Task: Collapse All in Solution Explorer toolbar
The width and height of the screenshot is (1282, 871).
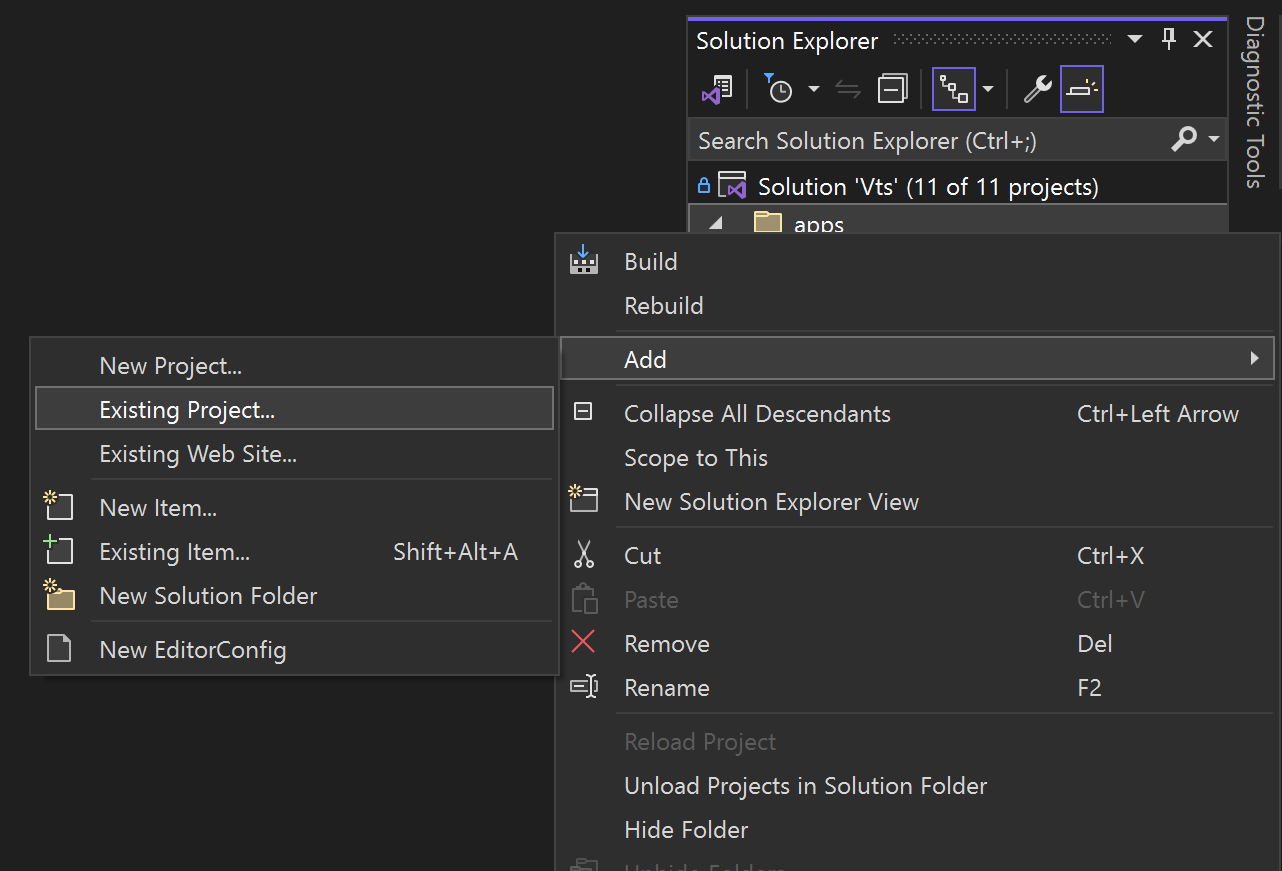Action: 892,90
